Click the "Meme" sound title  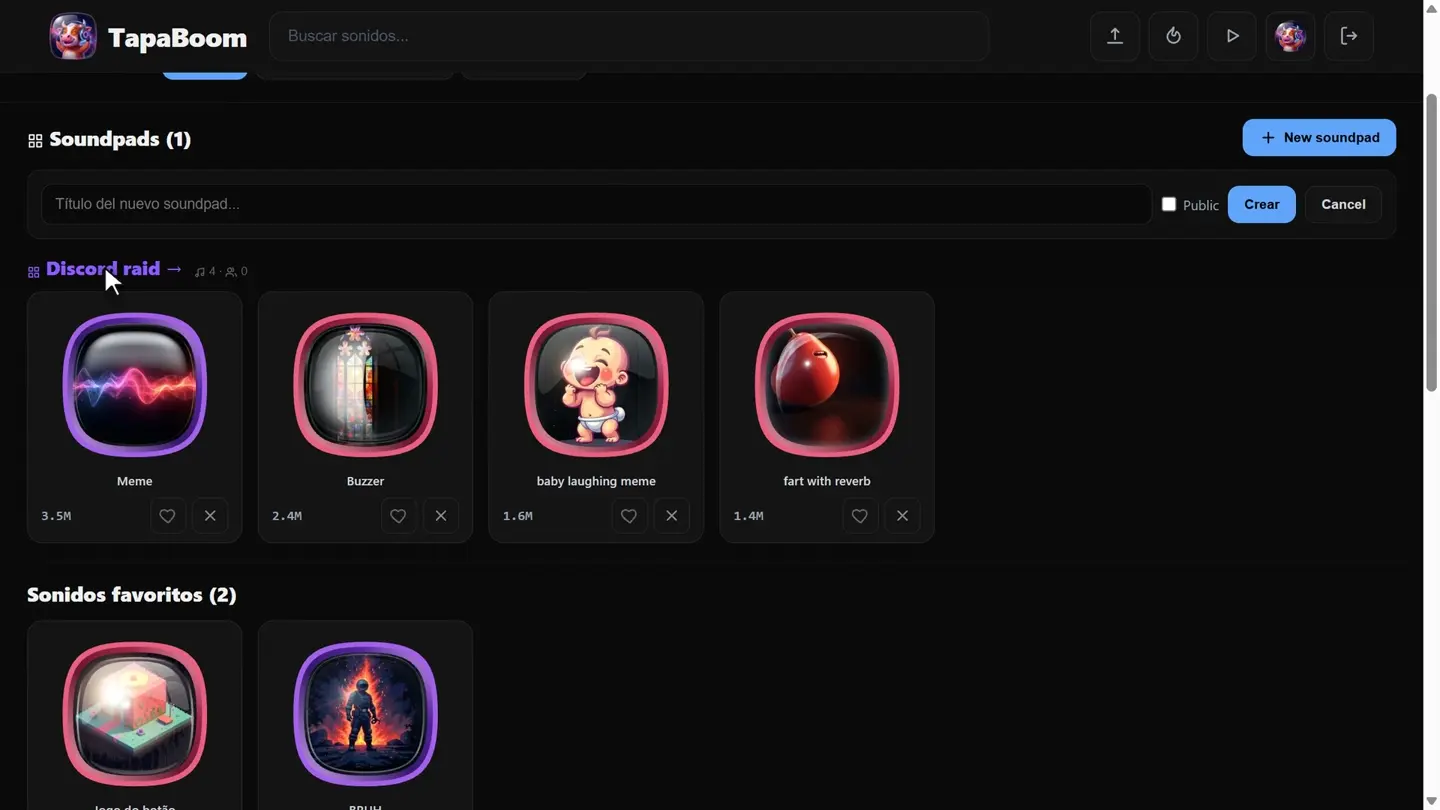point(135,481)
